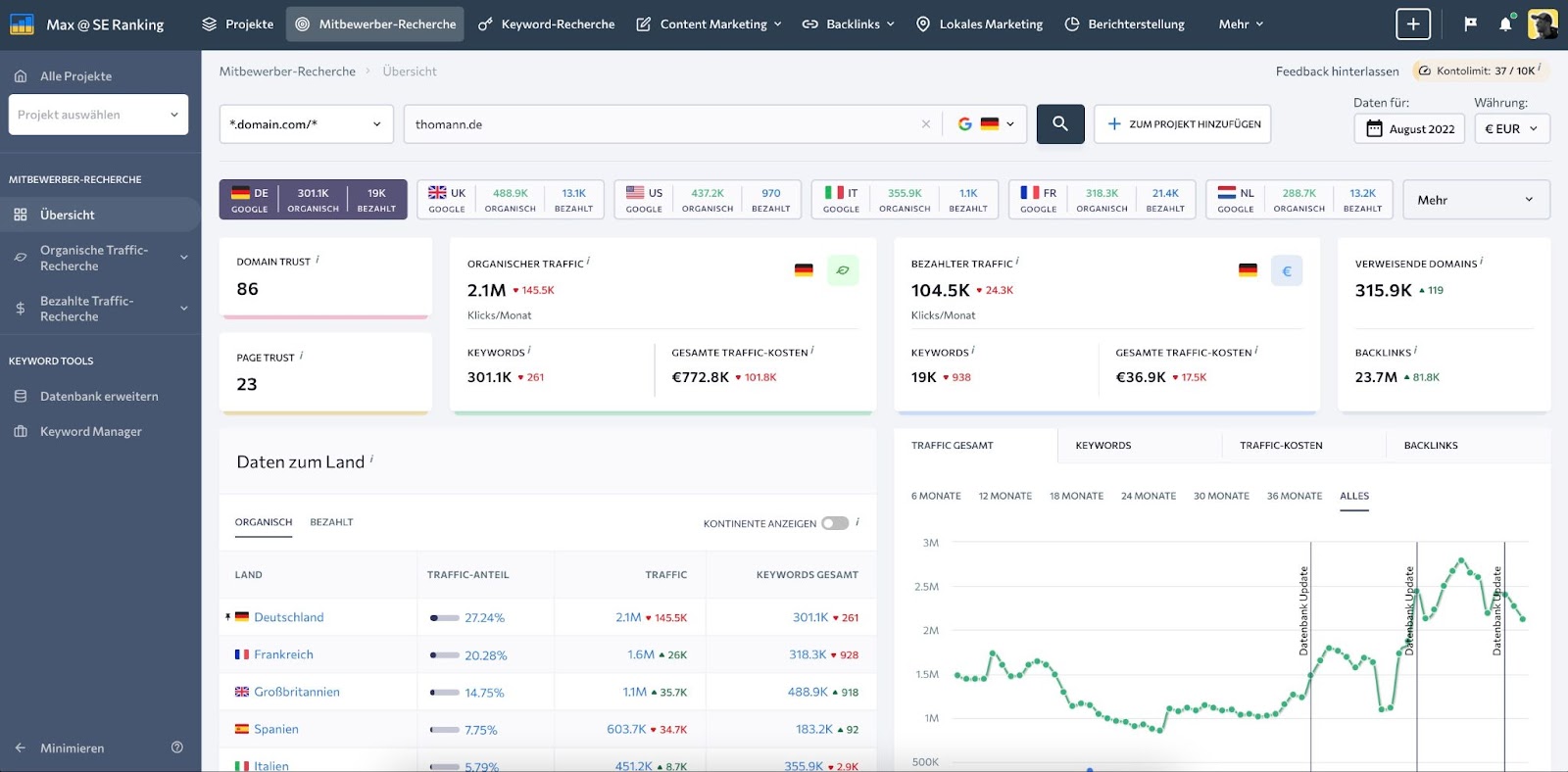Screen dimensions: 1568x772
Task: Open the plus add-new button in header
Action: 1413,24
